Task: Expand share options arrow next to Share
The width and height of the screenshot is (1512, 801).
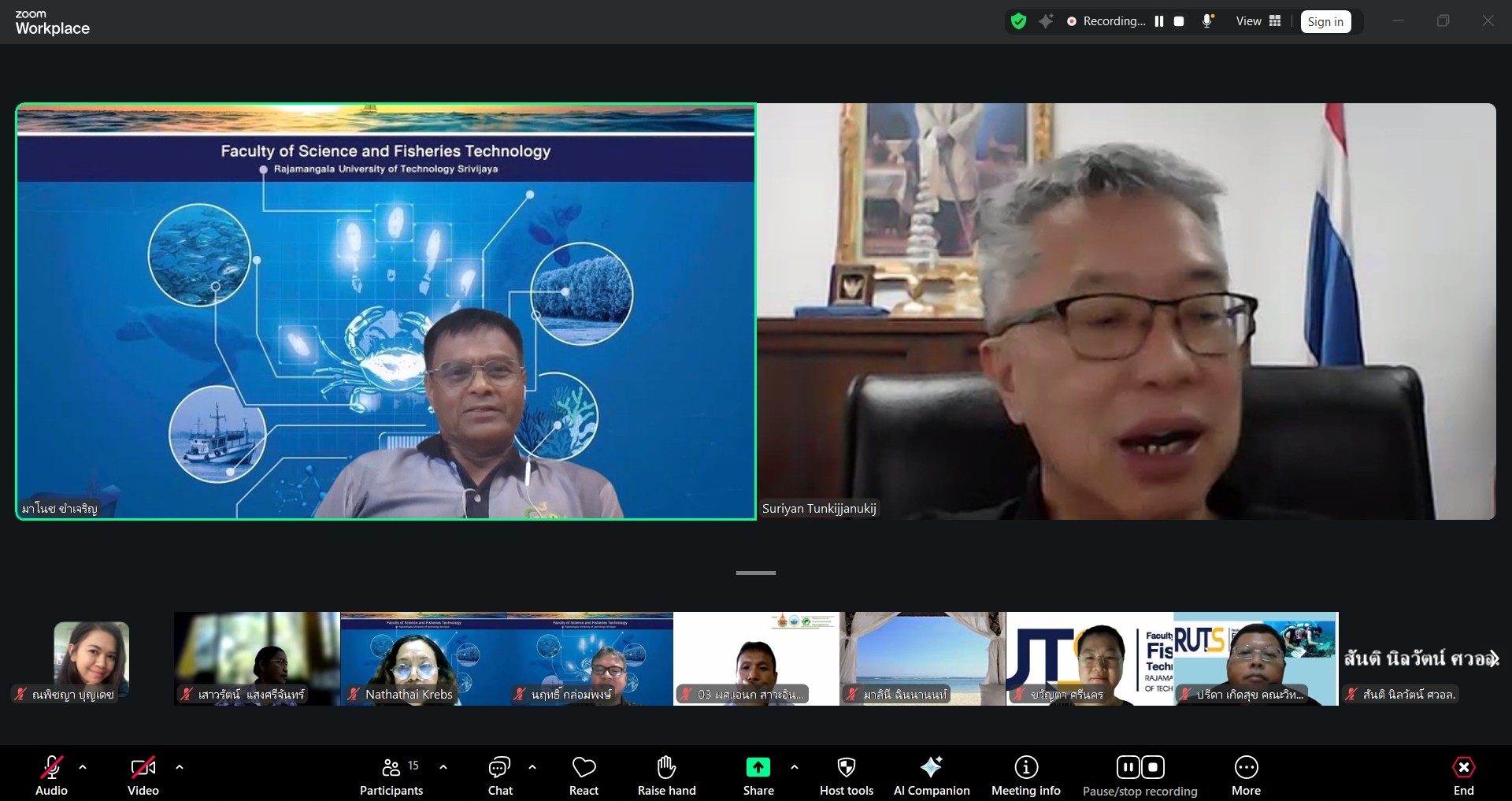Action: coord(794,766)
